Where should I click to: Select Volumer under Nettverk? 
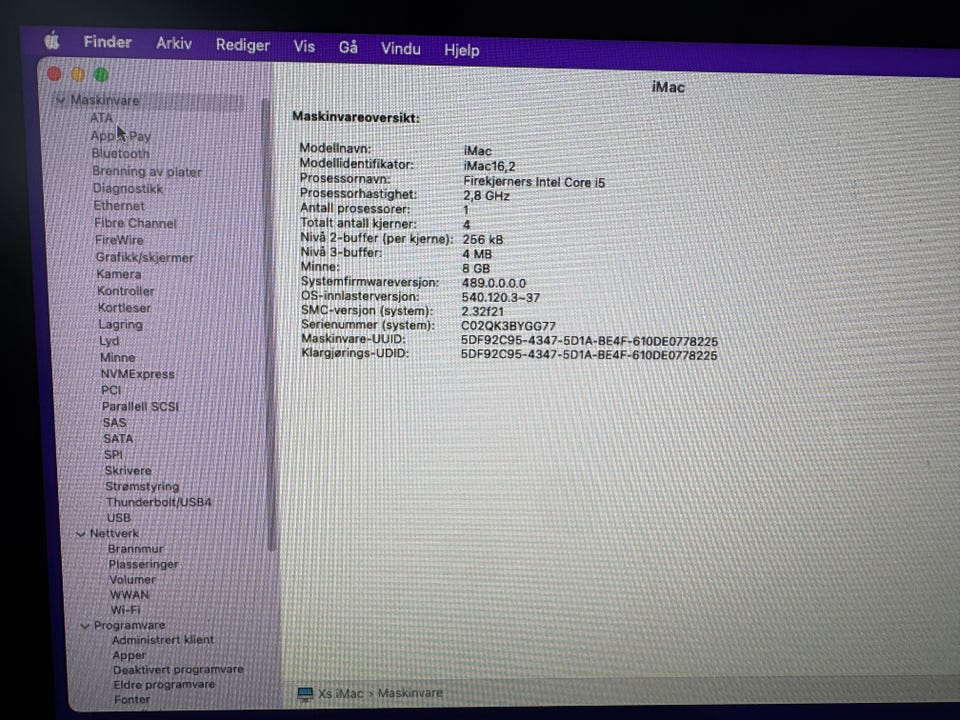coord(132,579)
